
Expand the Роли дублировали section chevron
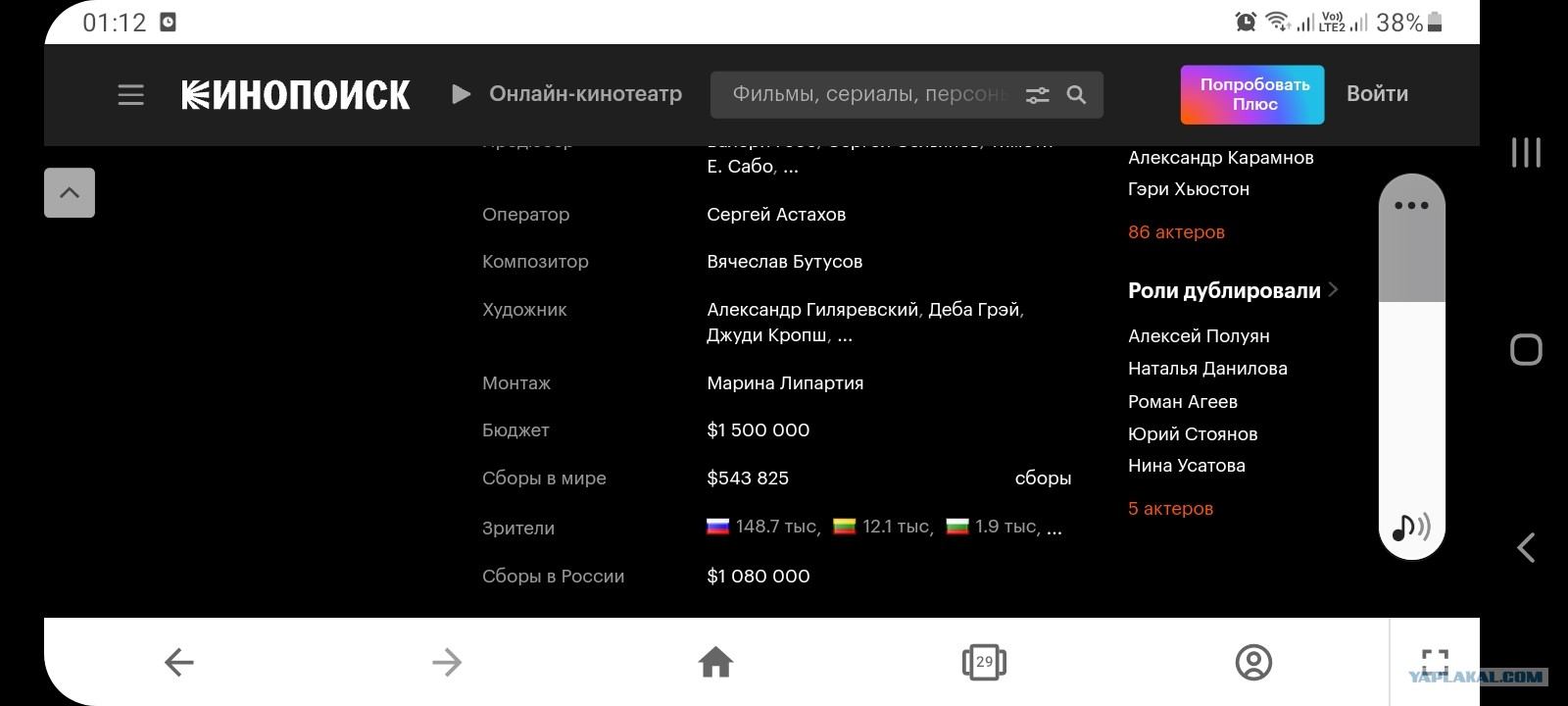(1333, 289)
